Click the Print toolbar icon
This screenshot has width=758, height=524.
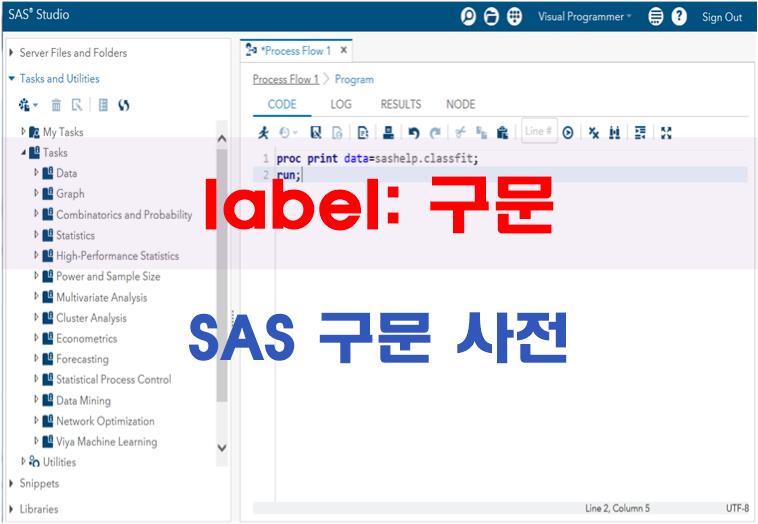coord(388,132)
